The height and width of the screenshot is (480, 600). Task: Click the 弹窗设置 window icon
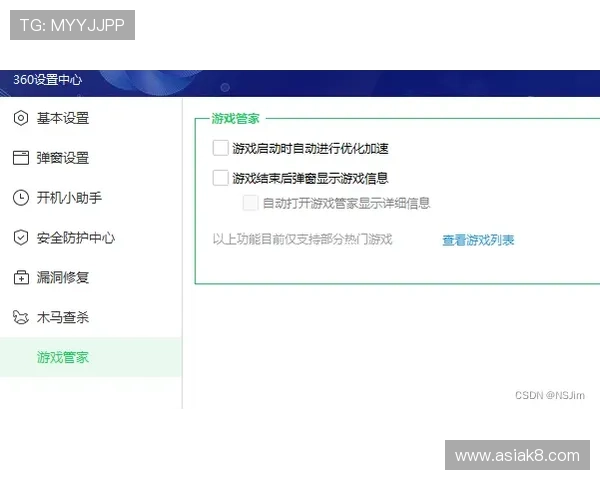tap(21, 158)
